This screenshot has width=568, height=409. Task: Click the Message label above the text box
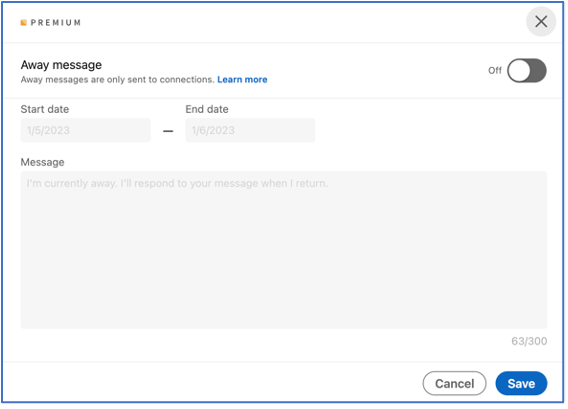pos(42,162)
